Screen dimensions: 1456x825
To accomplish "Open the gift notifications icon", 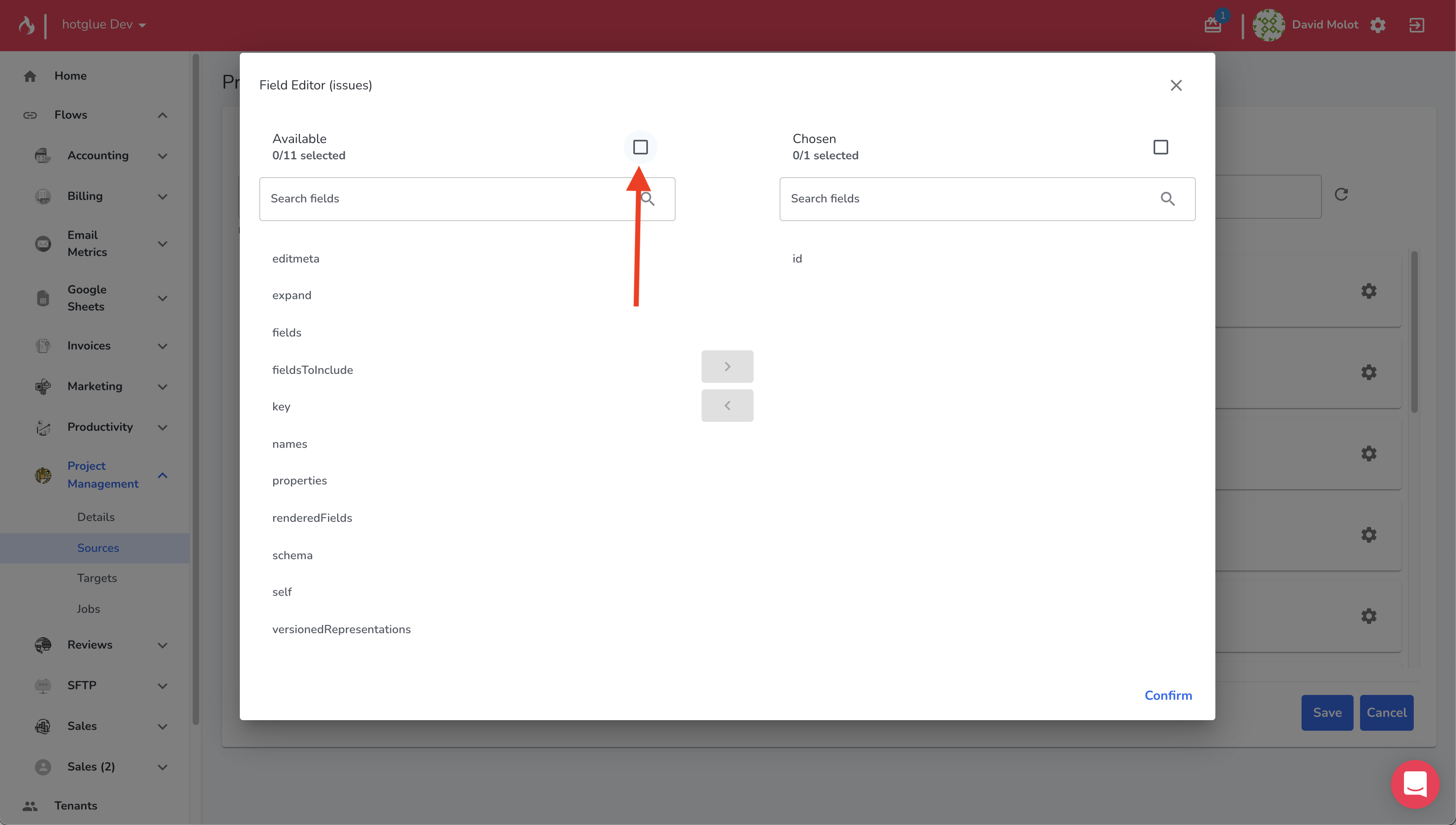I will 1213,25.
